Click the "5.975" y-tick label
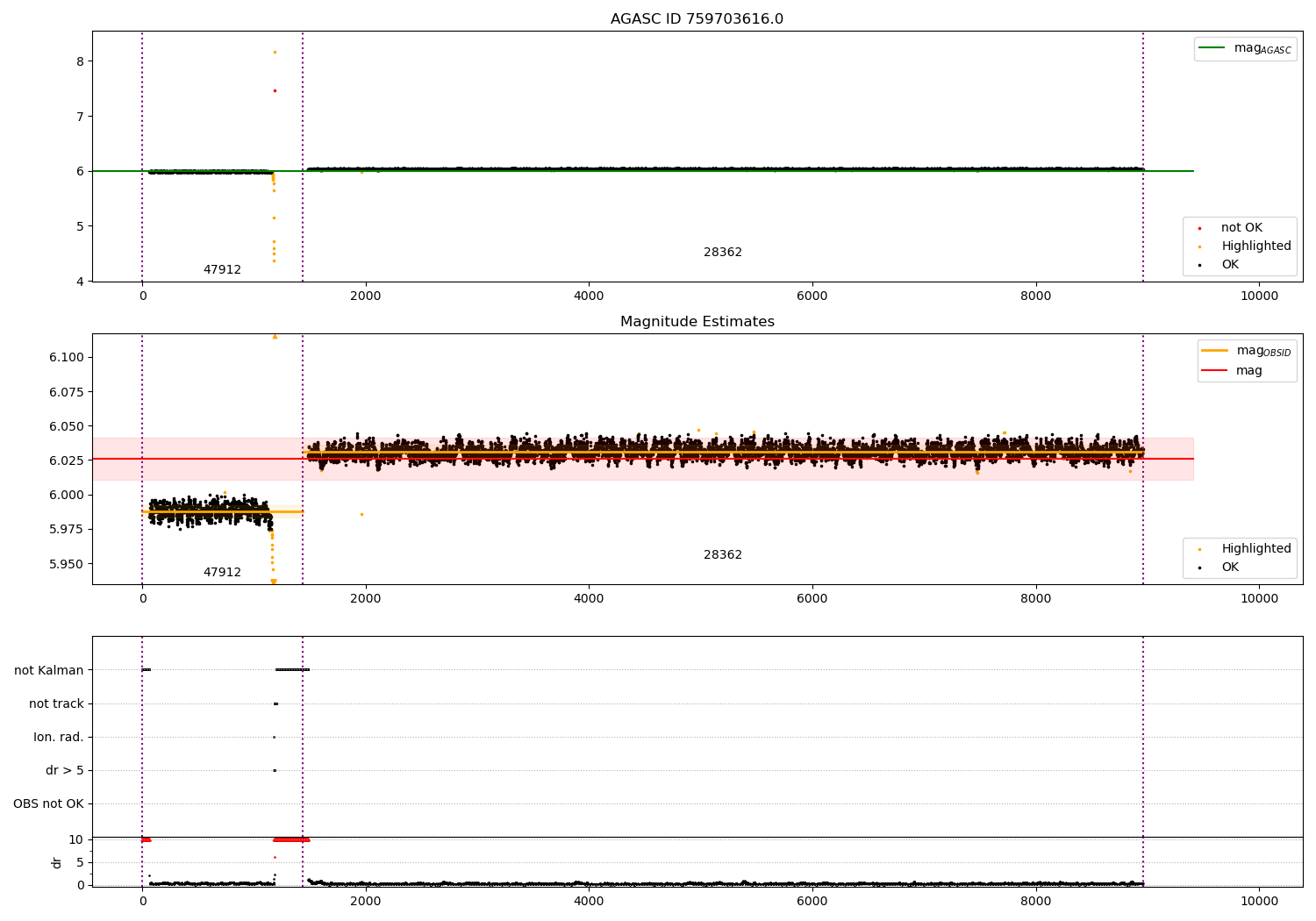The height and width of the screenshot is (921, 1316). coord(67,529)
